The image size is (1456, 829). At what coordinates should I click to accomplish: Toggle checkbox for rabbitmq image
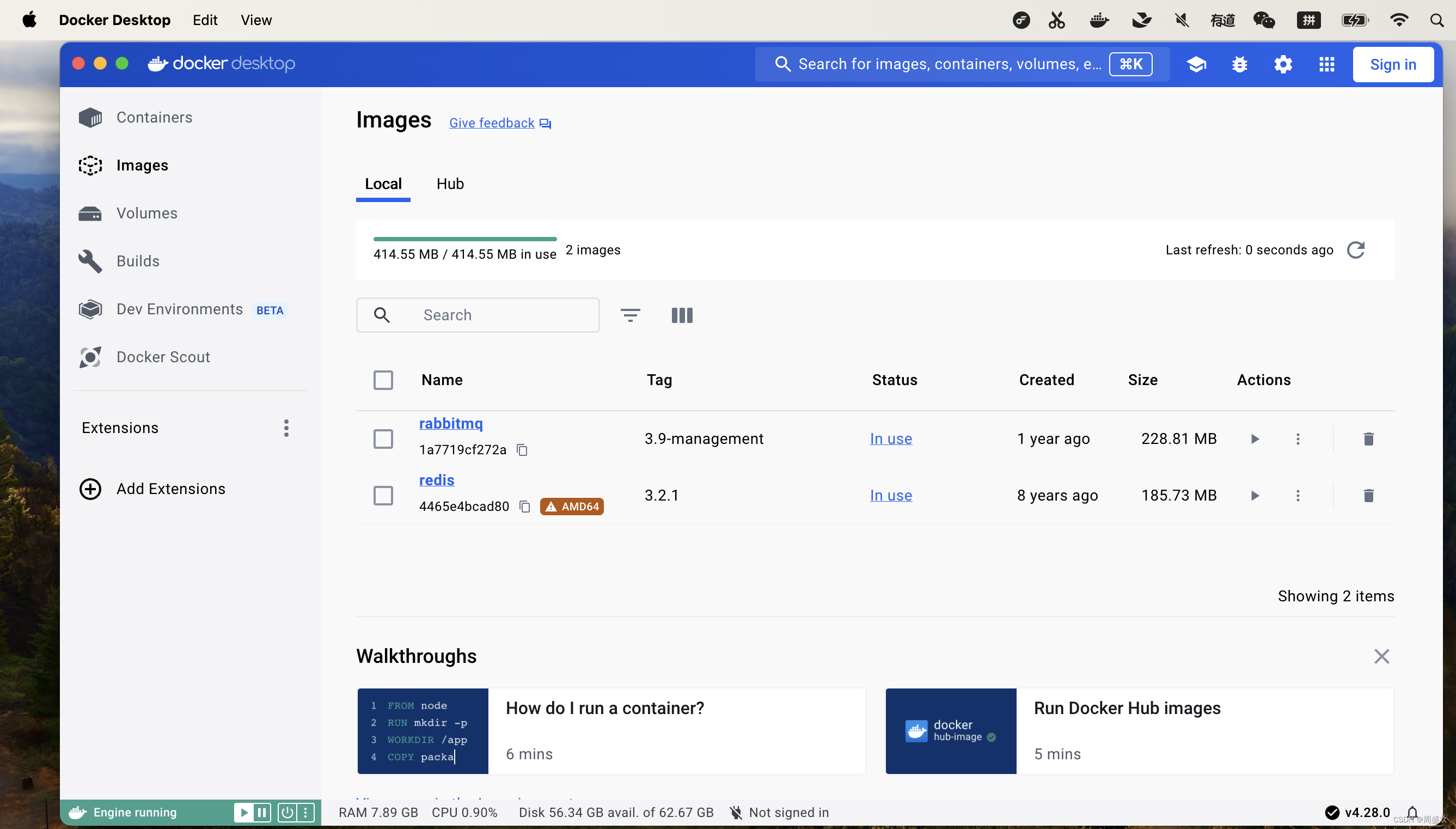(x=383, y=437)
